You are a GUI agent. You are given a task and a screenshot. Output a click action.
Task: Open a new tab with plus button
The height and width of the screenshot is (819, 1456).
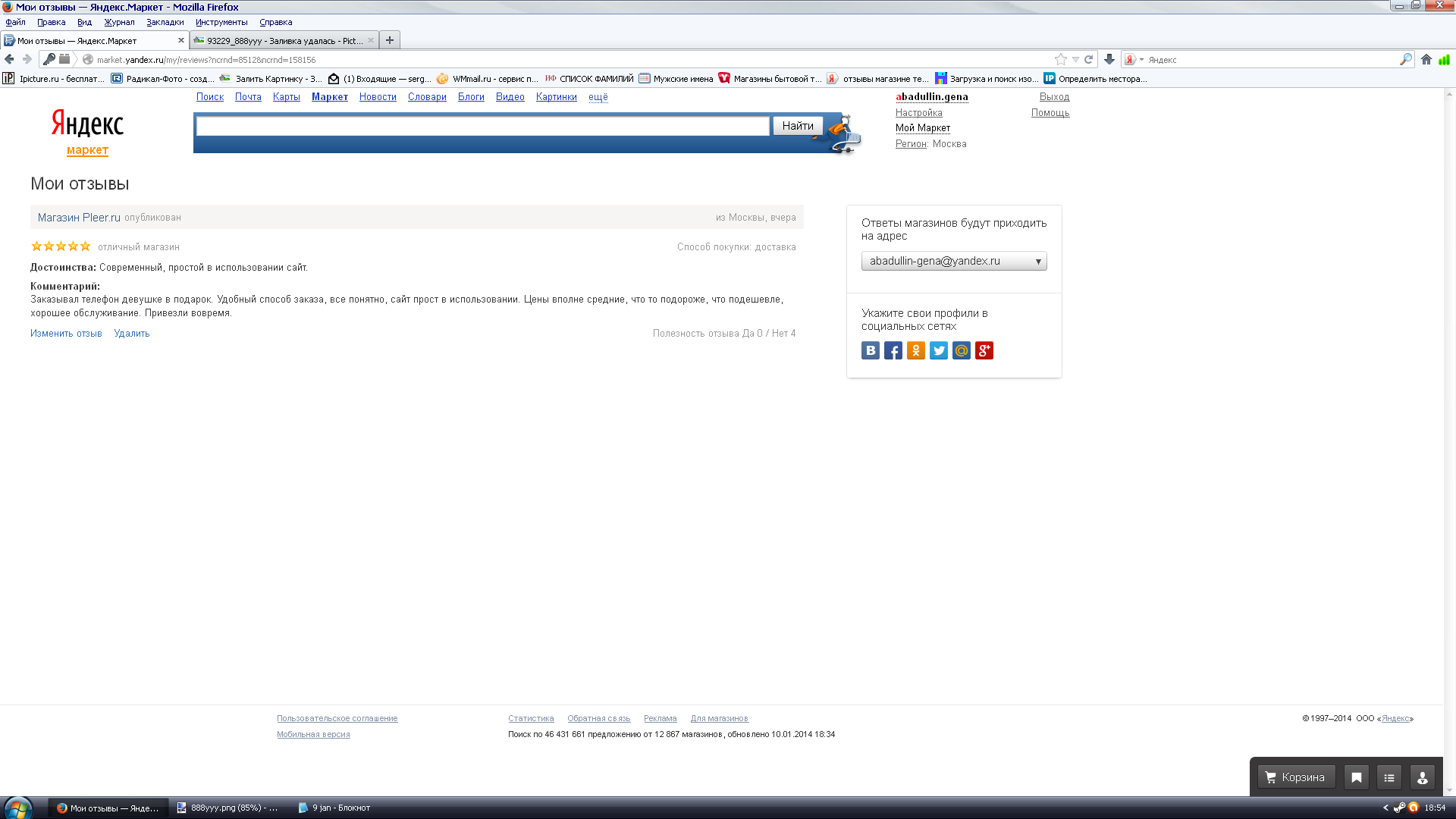[390, 40]
